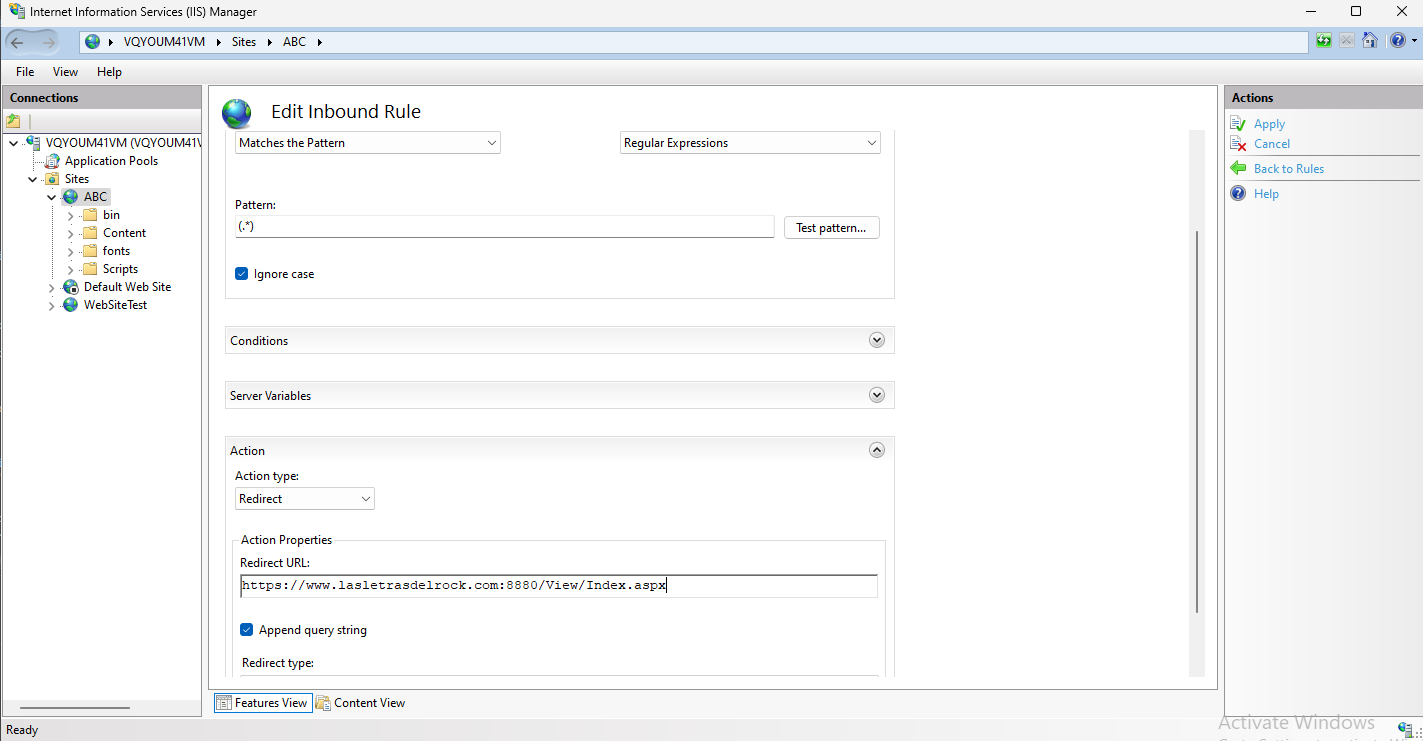Screen dimensions: 1423x741
Task: Expand the bin folder node
Action: (x=70, y=215)
